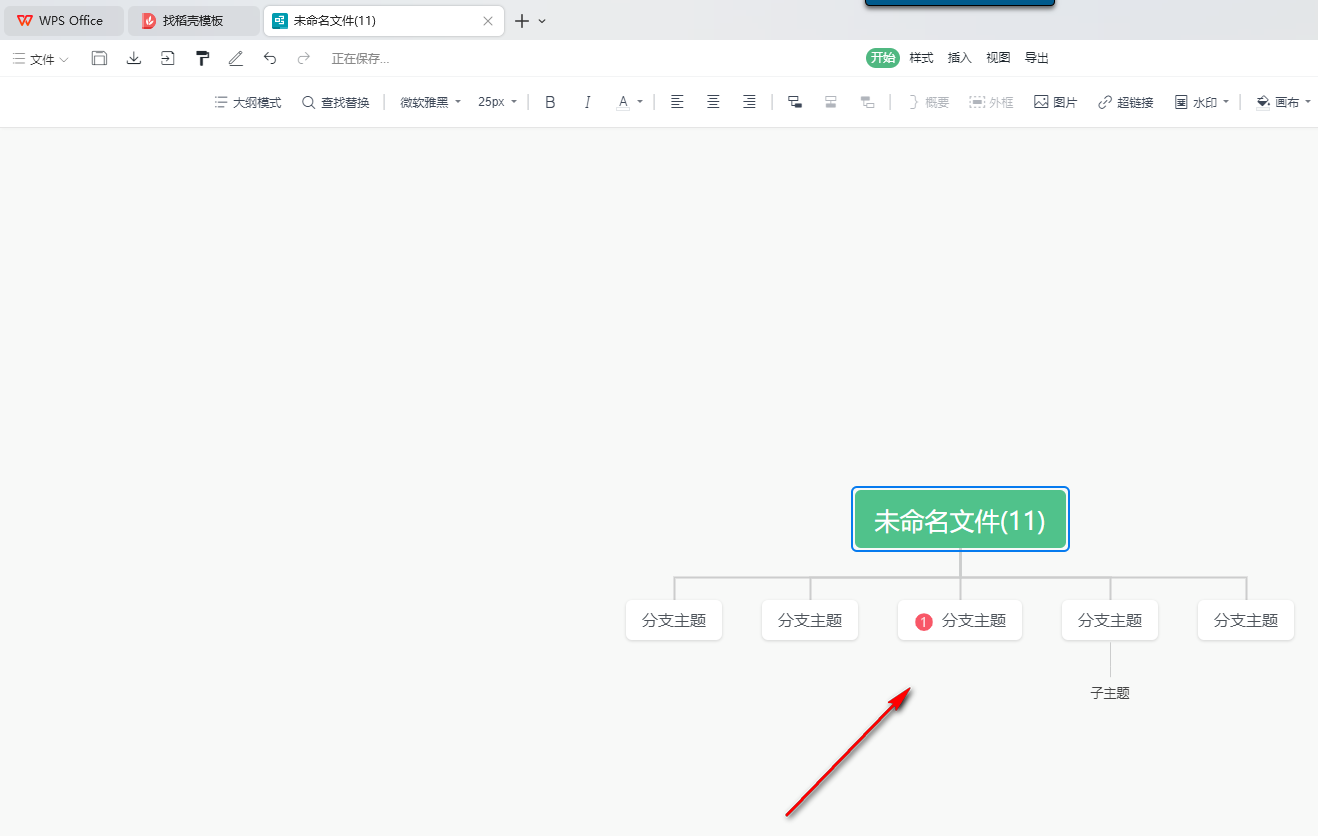Activate the format painter tool
This screenshot has height=836, width=1318.
(x=203, y=58)
